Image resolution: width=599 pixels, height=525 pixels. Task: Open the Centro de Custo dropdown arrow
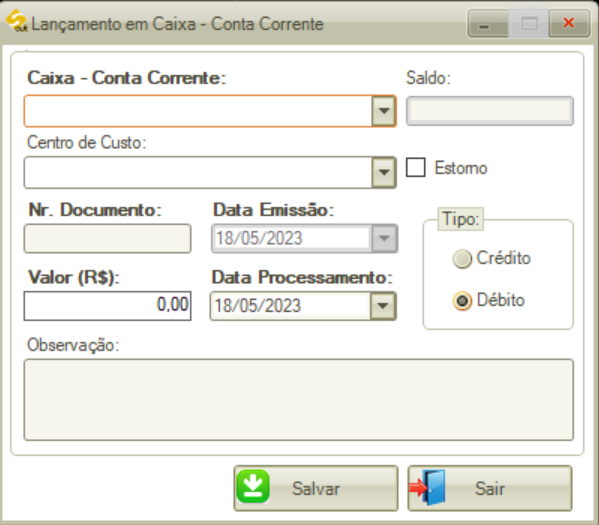(x=384, y=172)
